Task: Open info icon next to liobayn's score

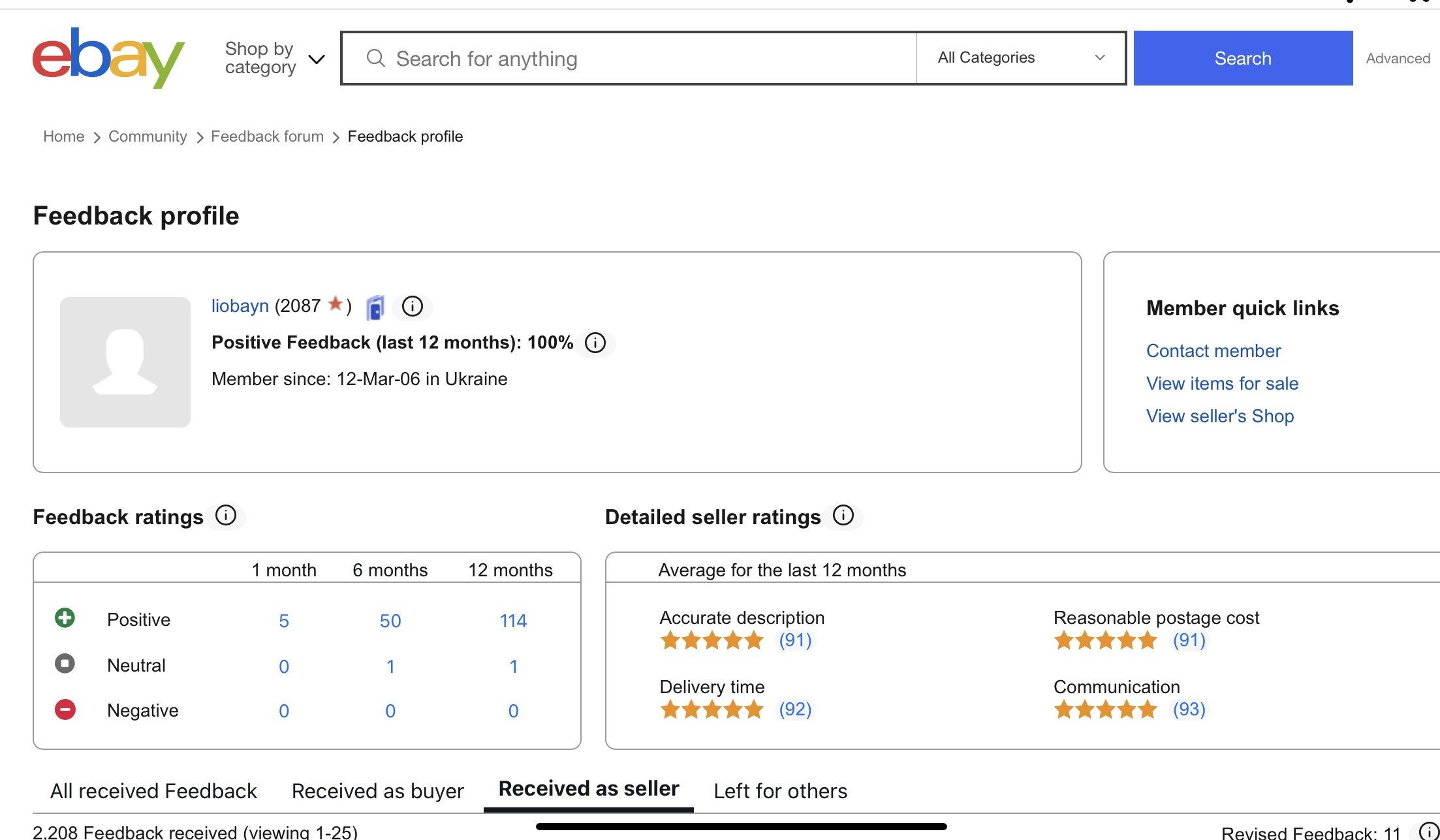Action: [412, 306]
